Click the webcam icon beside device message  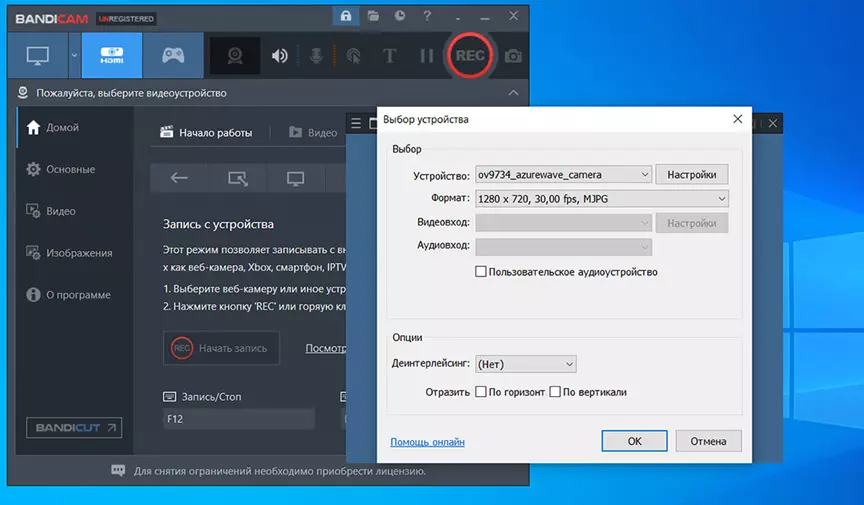(x=23, y=93)
